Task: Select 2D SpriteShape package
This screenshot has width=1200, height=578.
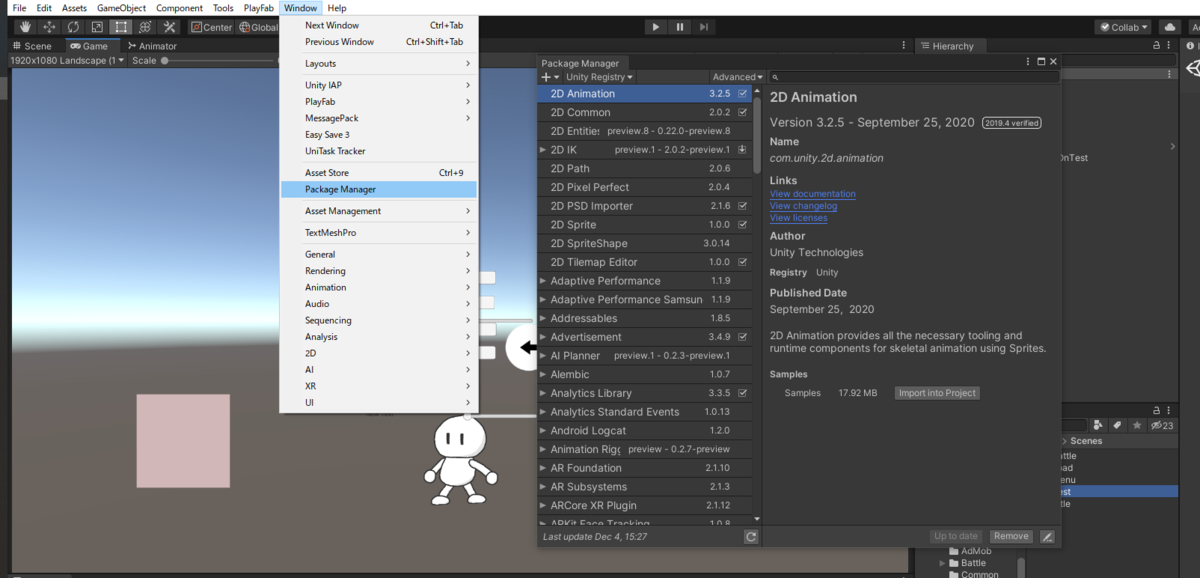Action: (644, 243)
